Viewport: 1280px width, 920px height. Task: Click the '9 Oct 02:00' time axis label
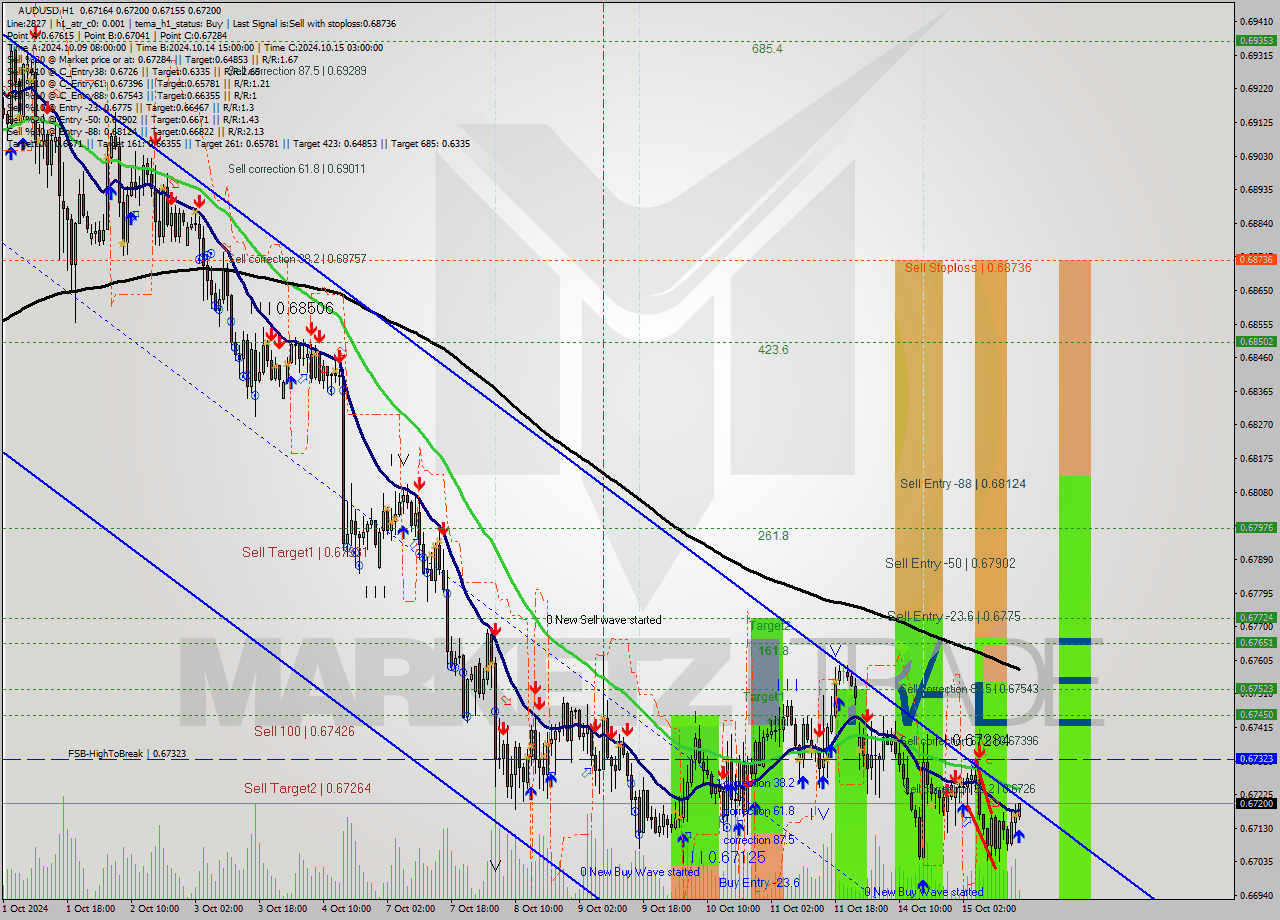click(602, 909)
